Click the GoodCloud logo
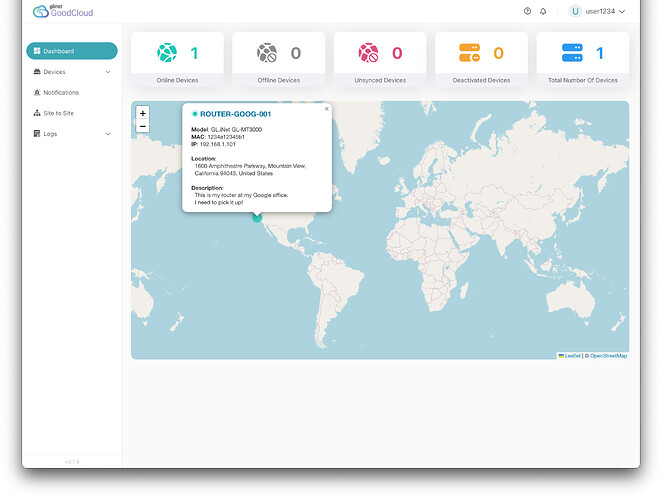 click(x=63, y=11)
